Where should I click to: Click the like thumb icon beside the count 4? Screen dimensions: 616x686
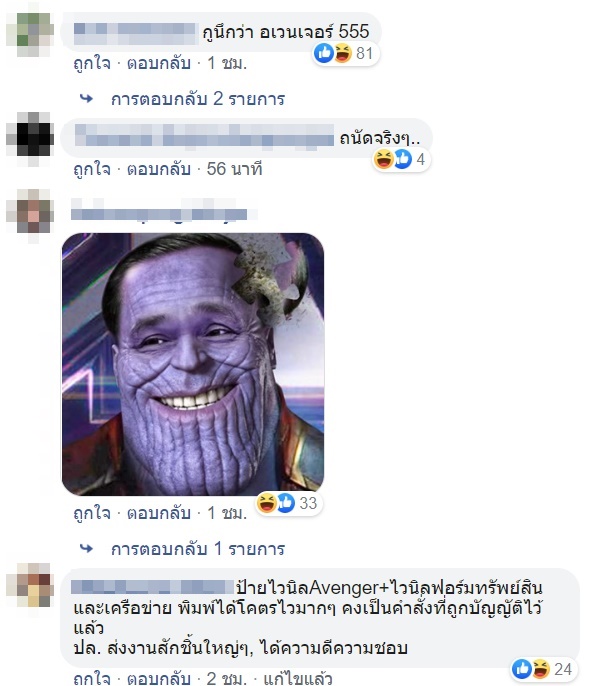(403, 159)
